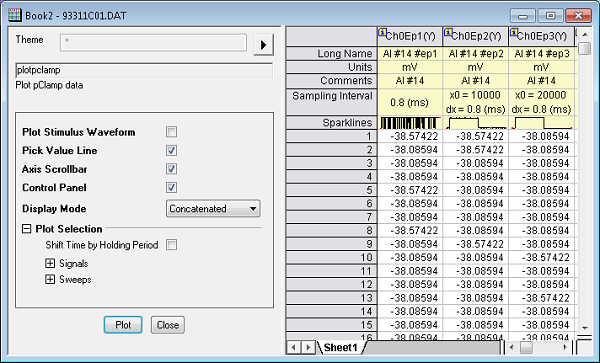Viewport: 600px width, 363px height.
Task: Click the Sparklines row label
Action: click(331, 123)
